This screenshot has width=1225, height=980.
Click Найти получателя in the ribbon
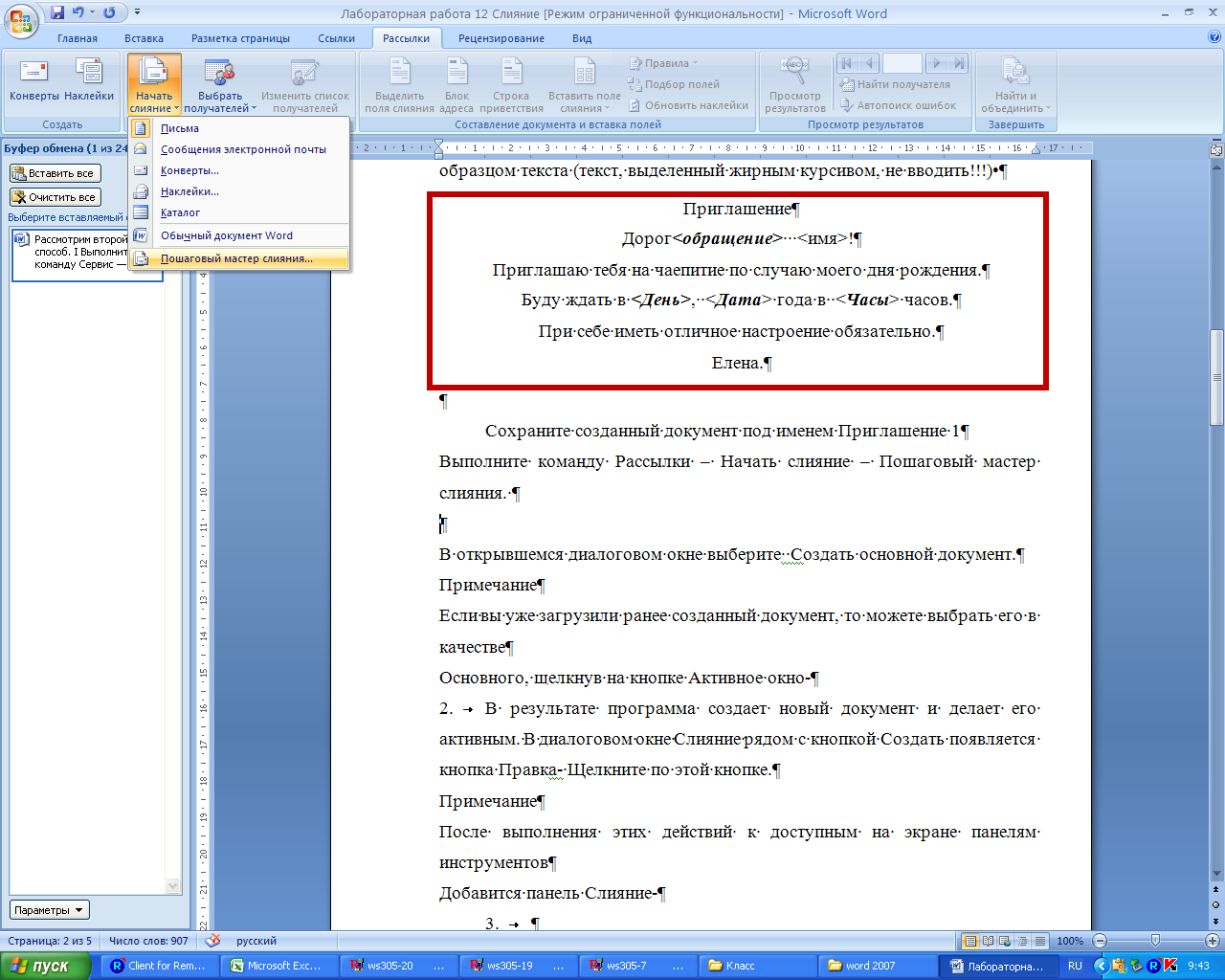click(x=895, y=84)
